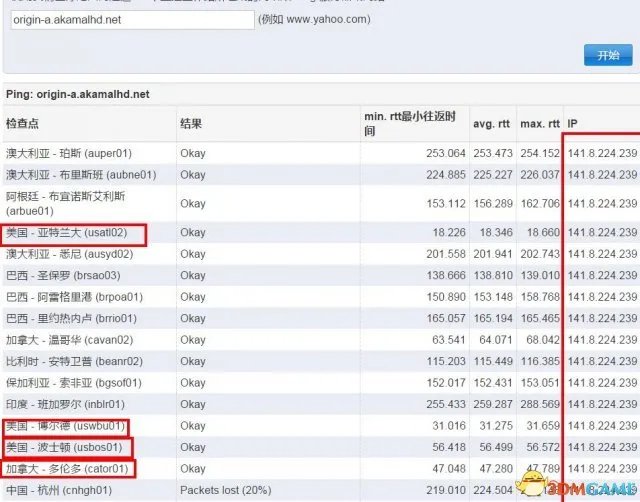Select the 阿根廷 - 布宜诺斯艾利斯 (arbue01) checkpoint
The height and width of the screenshot is (502, 640).
click(68, 203)
